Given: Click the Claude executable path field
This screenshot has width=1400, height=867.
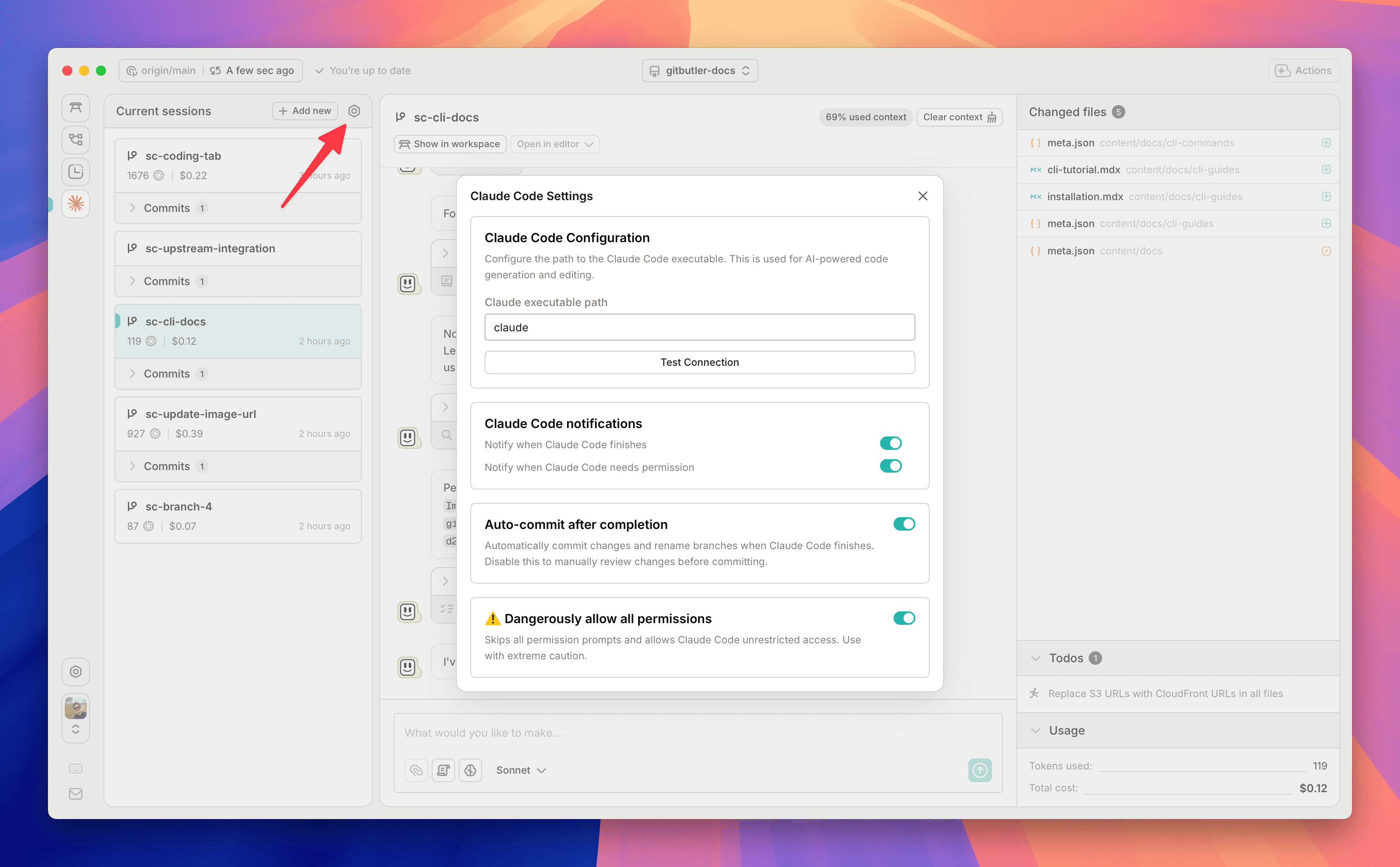Looking at the screenshot, I should tap(699, 327).
